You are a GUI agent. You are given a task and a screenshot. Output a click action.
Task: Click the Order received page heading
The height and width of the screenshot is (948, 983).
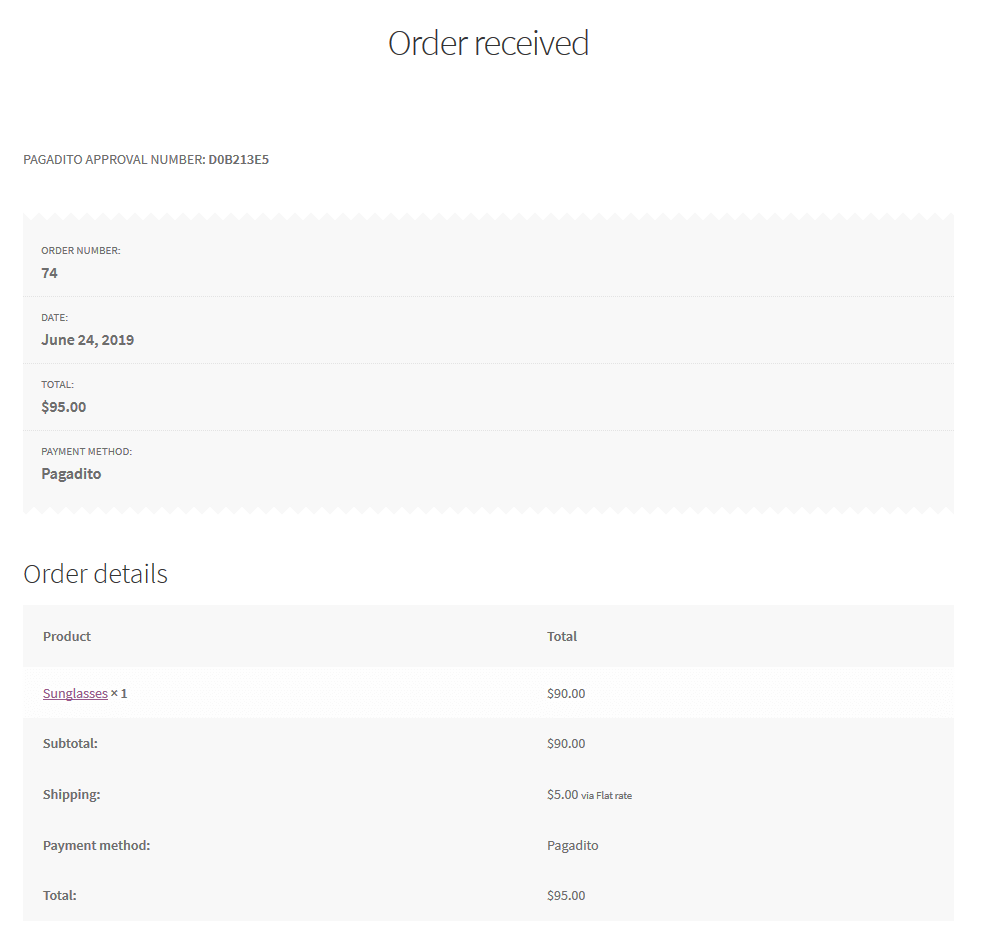(x=488, y=43)
